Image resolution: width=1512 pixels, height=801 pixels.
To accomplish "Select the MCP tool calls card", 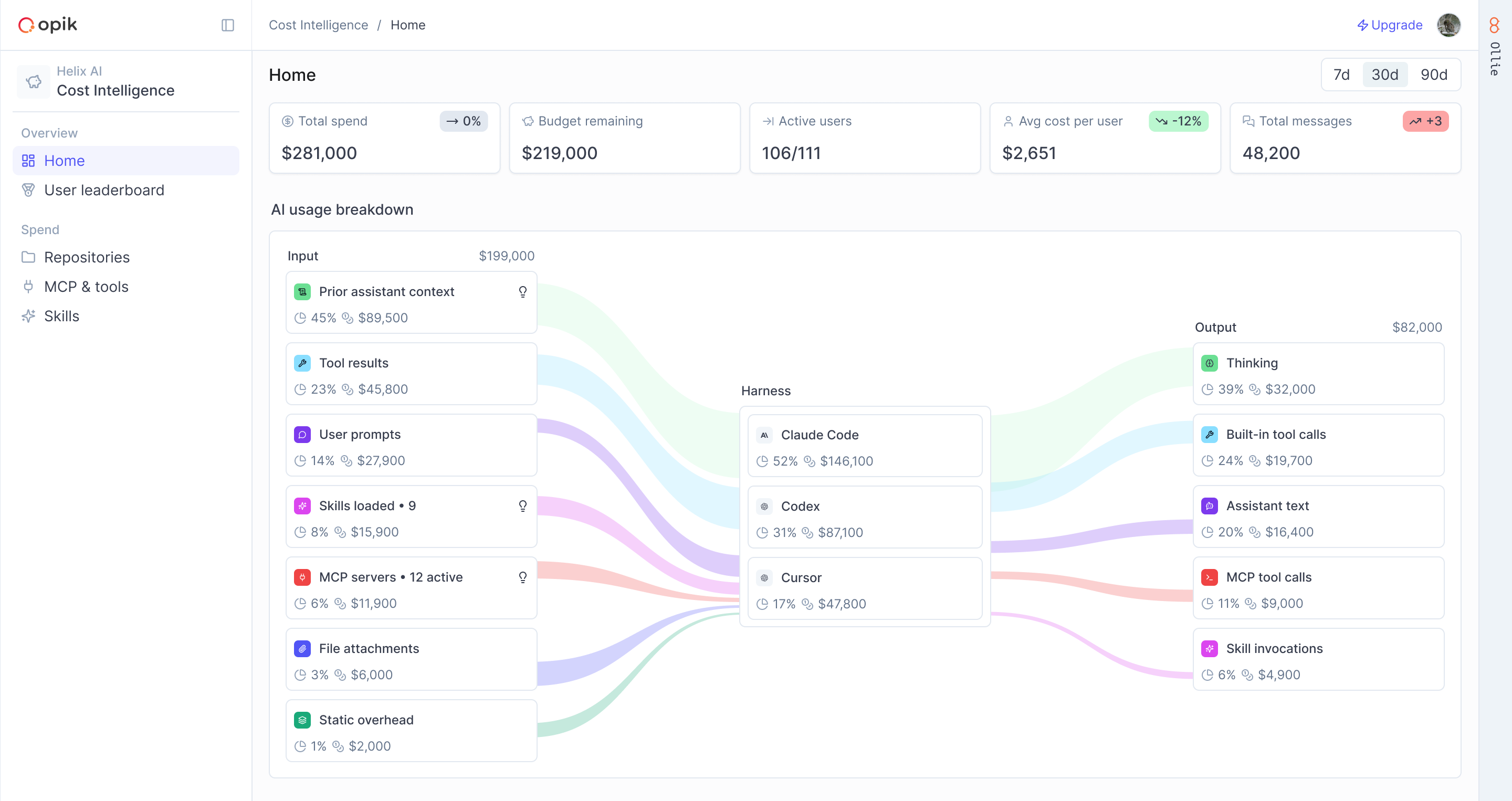I will pyautogui.click(x=1318, y=588).
